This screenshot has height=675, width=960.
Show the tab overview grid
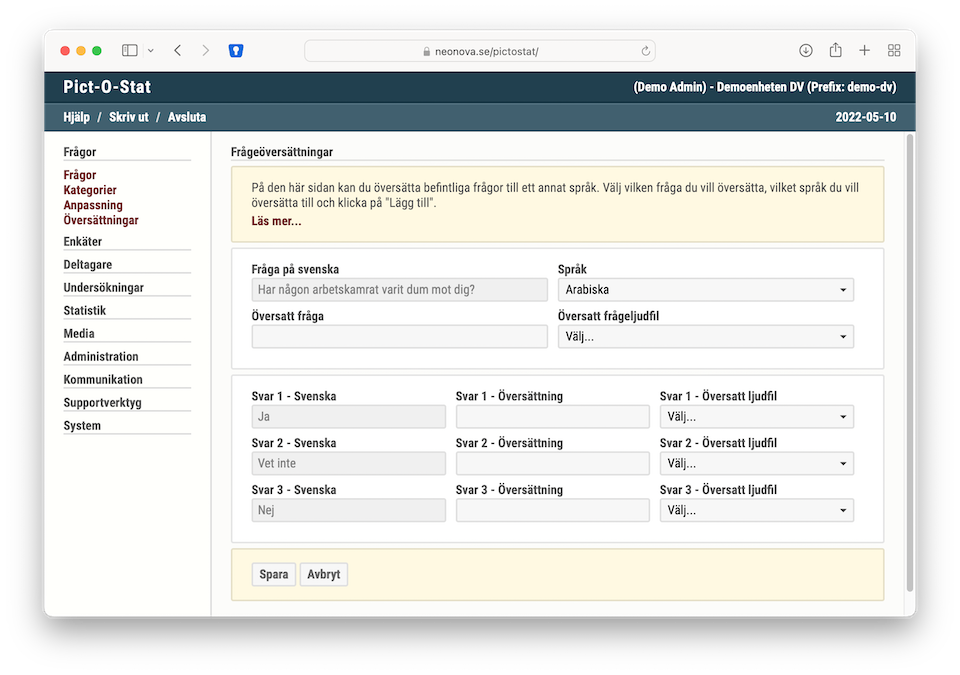pos(894,50)
